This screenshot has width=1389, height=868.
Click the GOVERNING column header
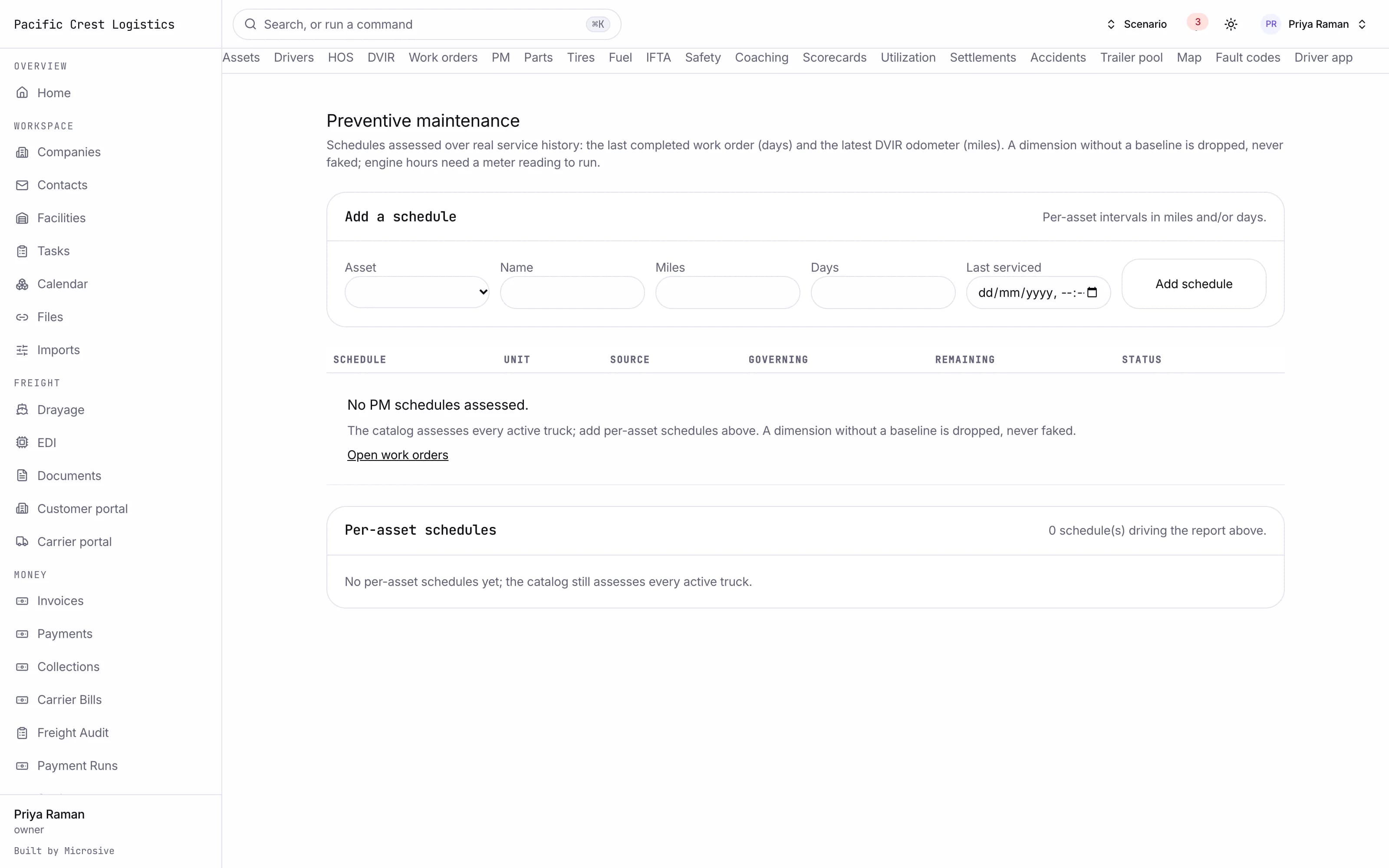pyautogui.click(x=778, y=359)
